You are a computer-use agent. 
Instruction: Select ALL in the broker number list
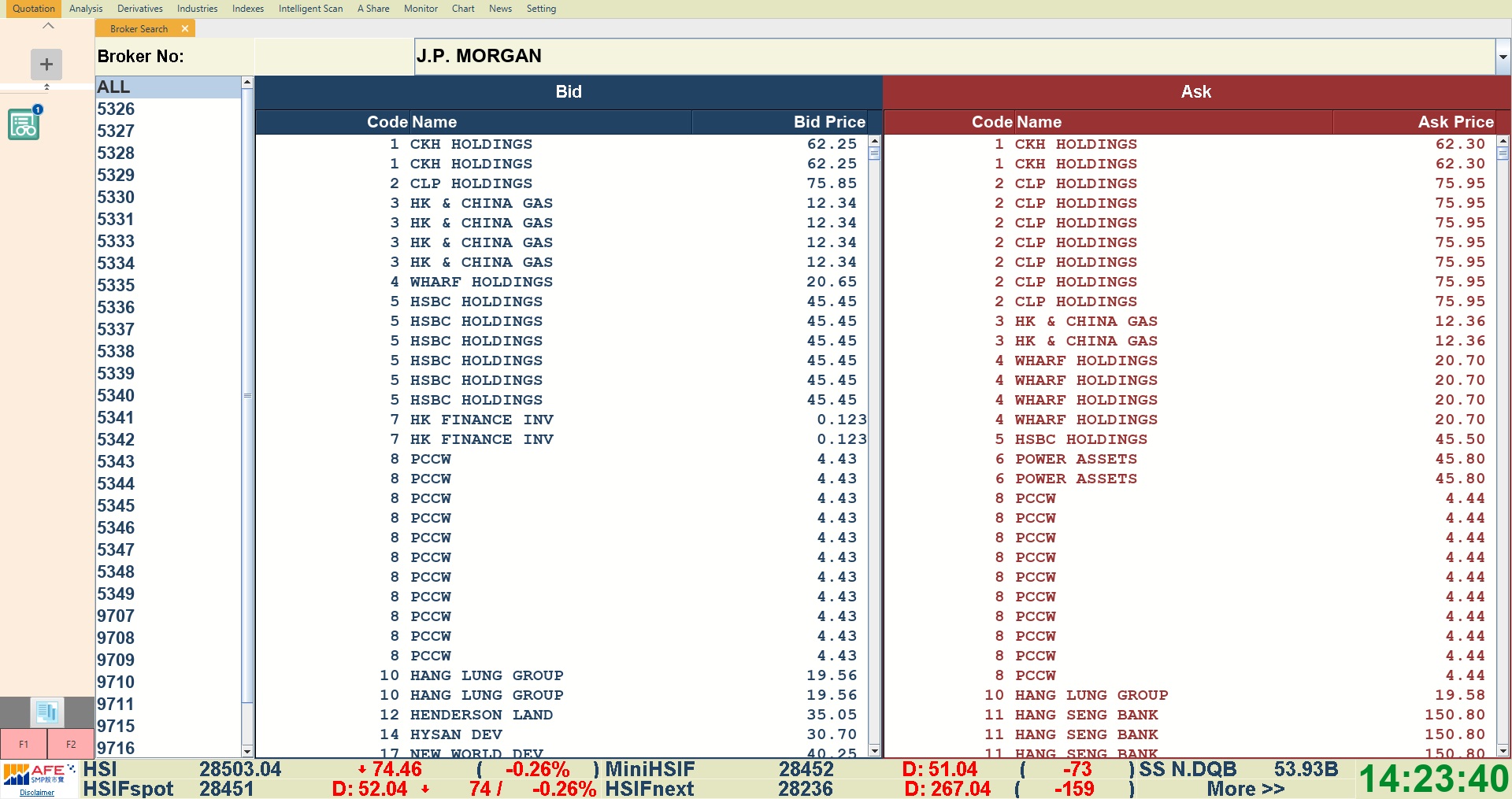click(168, 87)
